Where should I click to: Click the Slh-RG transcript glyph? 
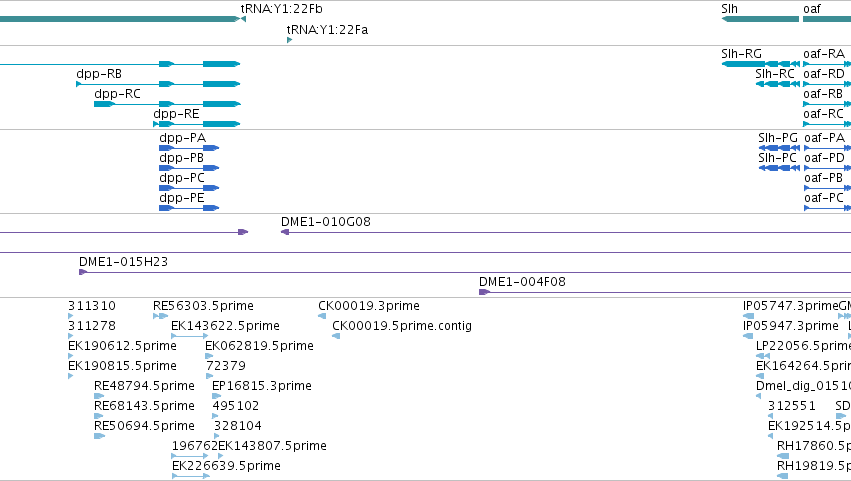click(761, 64)
